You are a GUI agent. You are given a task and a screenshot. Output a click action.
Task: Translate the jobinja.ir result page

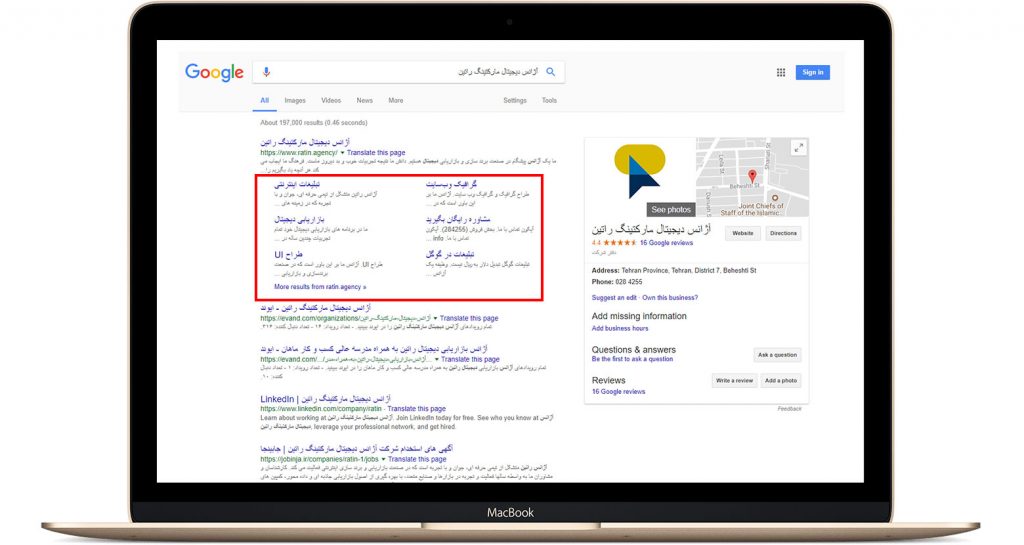[417, 459]
